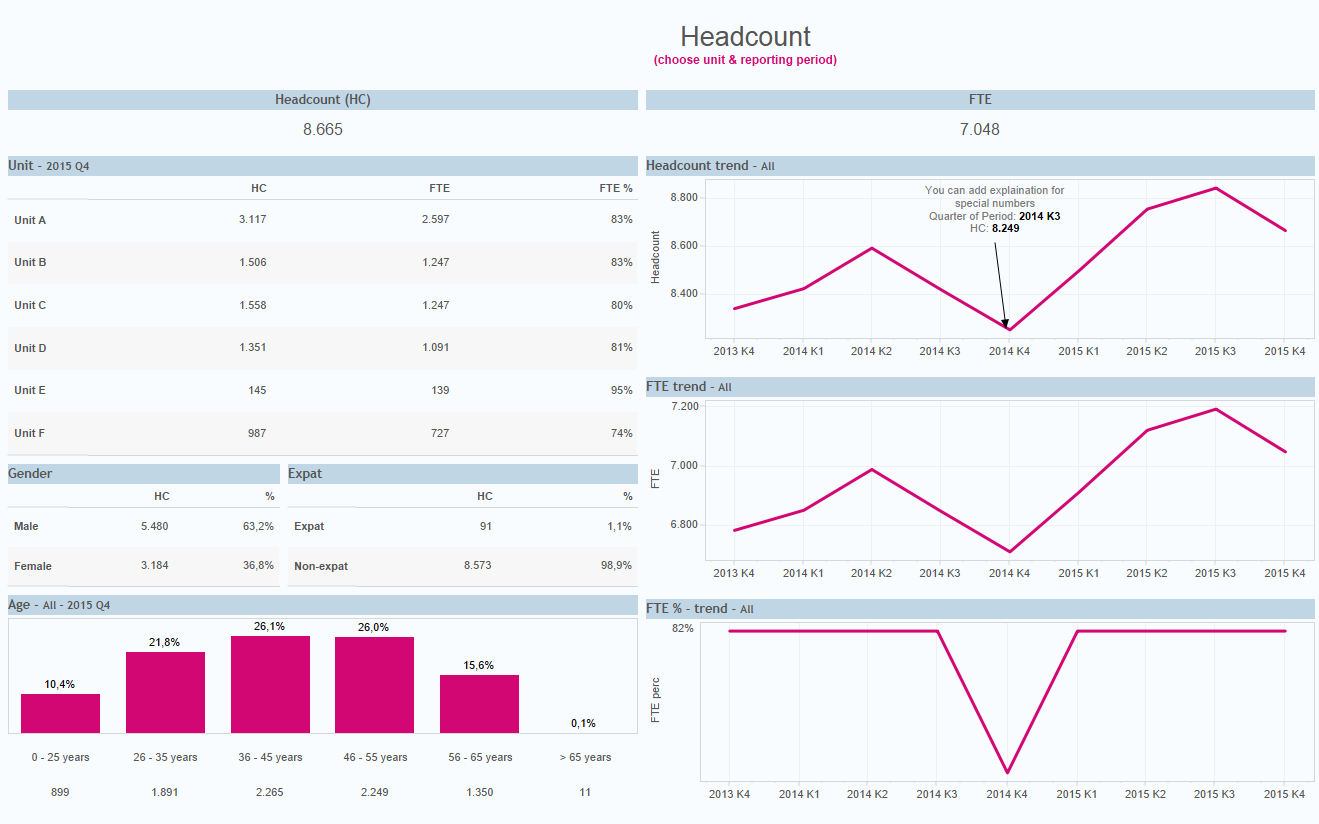Select the "Unit - 2015 Q4" section header
Image resolution: width=1319 pixels, height=824 pixels.
(323, 166)
